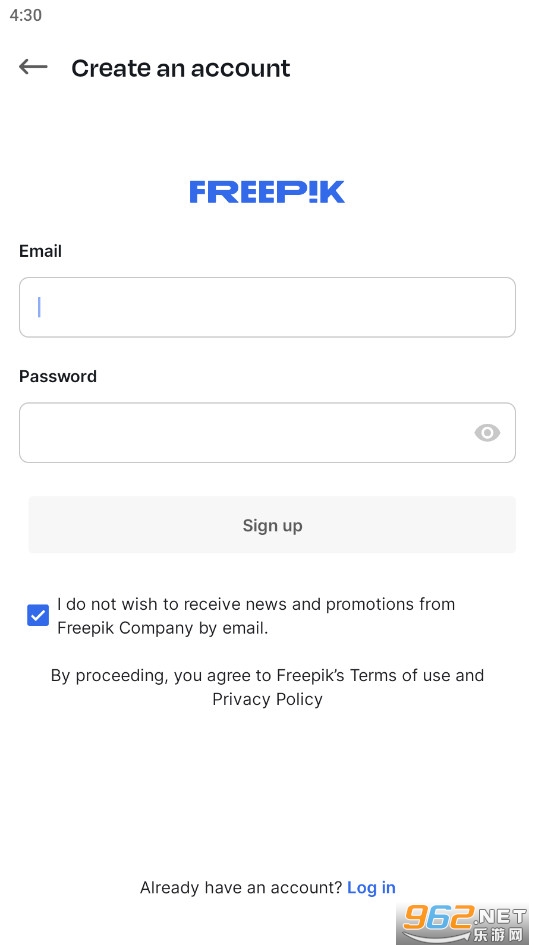This screenshot has width=535, height=951.
Task: Tap the 962.NET watermark logo
Action: [465, 924]
